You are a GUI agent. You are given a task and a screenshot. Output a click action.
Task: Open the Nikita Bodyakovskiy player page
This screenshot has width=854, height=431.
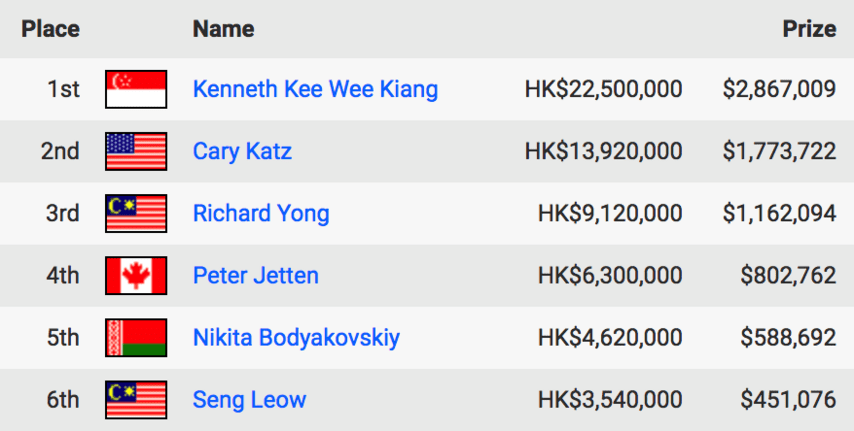[x=296, y=338]
